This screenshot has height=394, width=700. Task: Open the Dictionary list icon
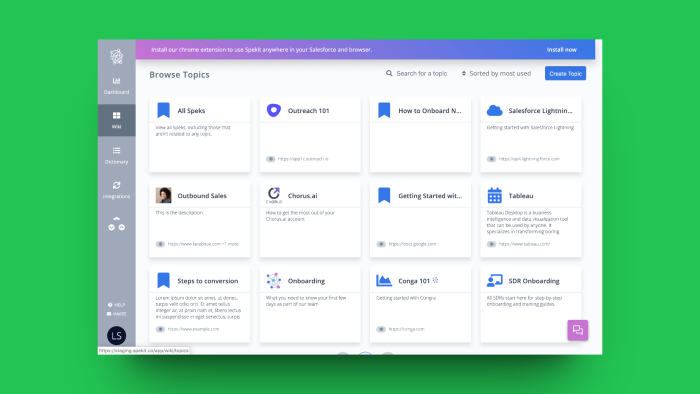(117, 150)
